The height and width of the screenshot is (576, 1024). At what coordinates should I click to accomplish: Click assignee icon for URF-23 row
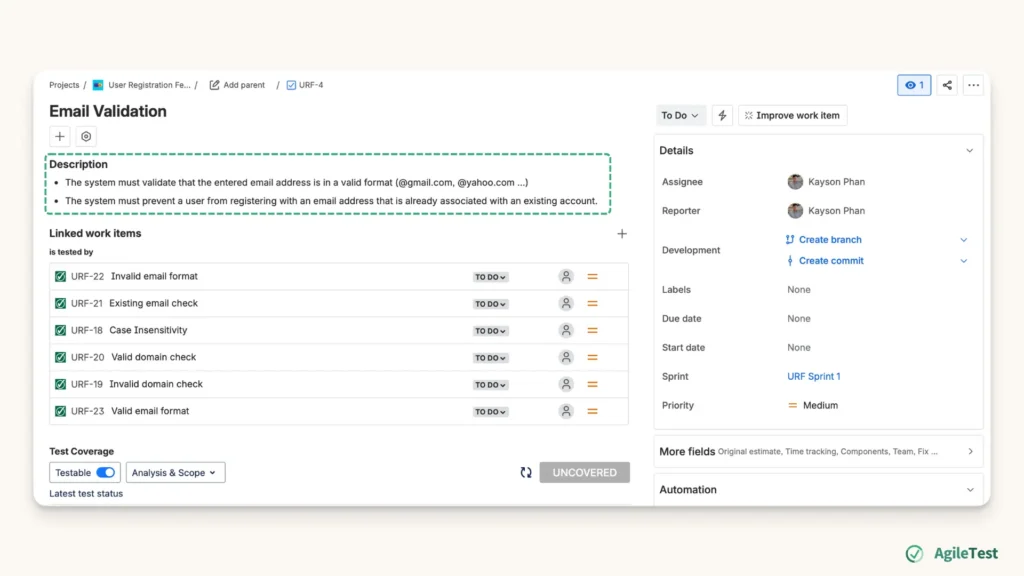[566, 411]
